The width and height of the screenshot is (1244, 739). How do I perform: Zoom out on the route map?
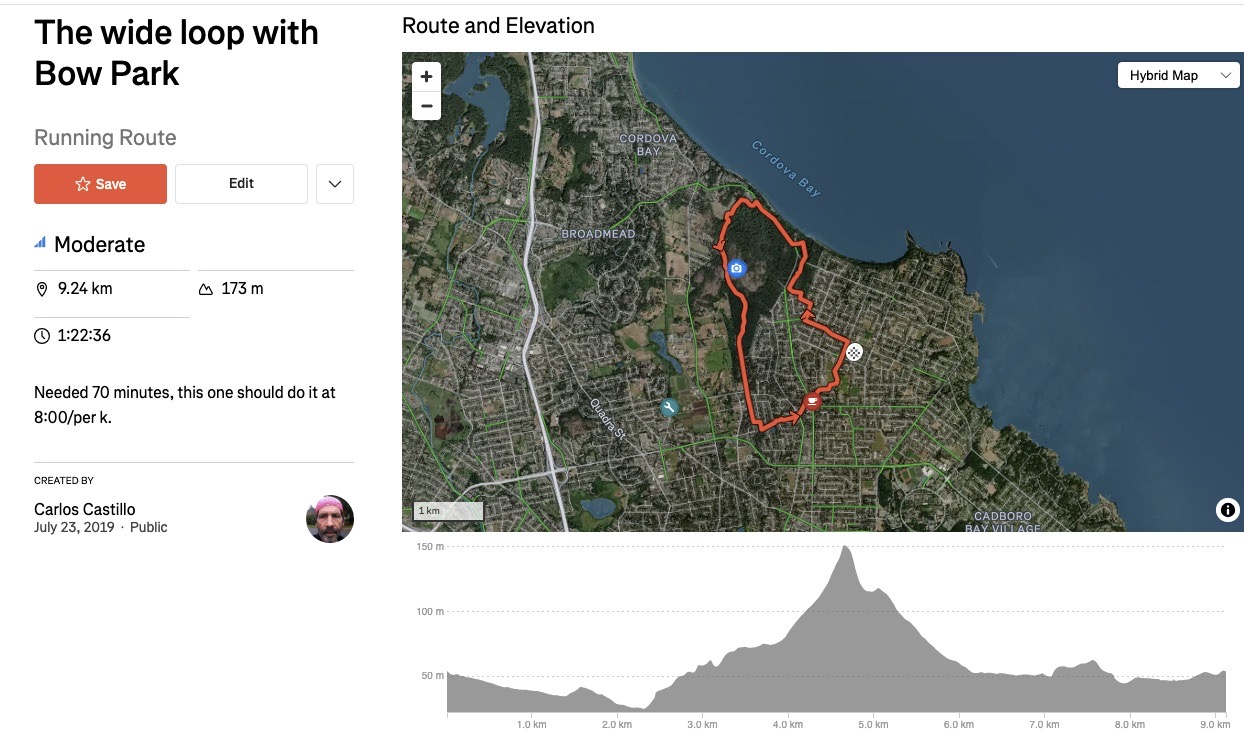click(x=426, y=105)
